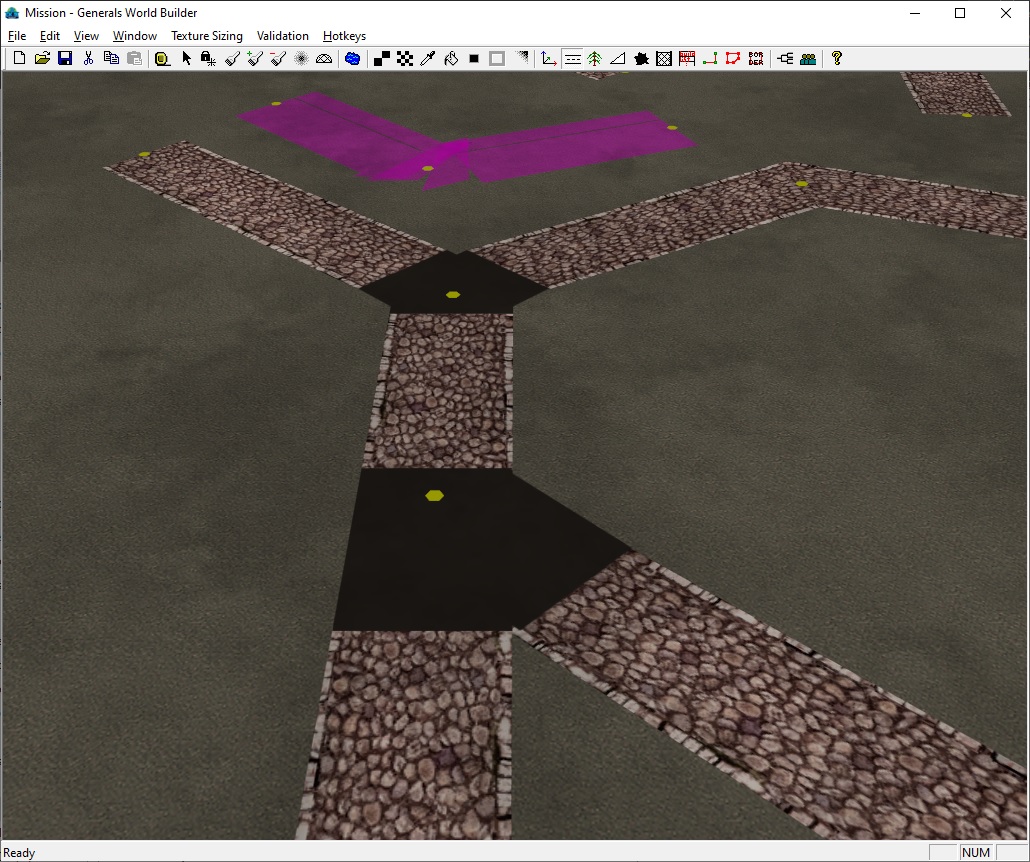The width and height of the screenshot is (1030, 862).
Task: Toggle the road tool with dashed lines
Action: tap(572, 58)
